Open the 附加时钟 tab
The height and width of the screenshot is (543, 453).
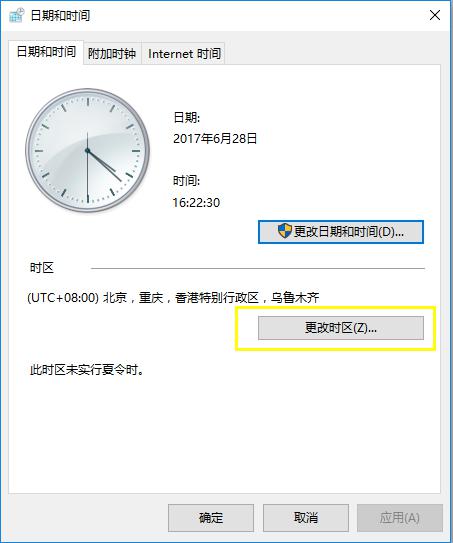[x=112, y=54]
